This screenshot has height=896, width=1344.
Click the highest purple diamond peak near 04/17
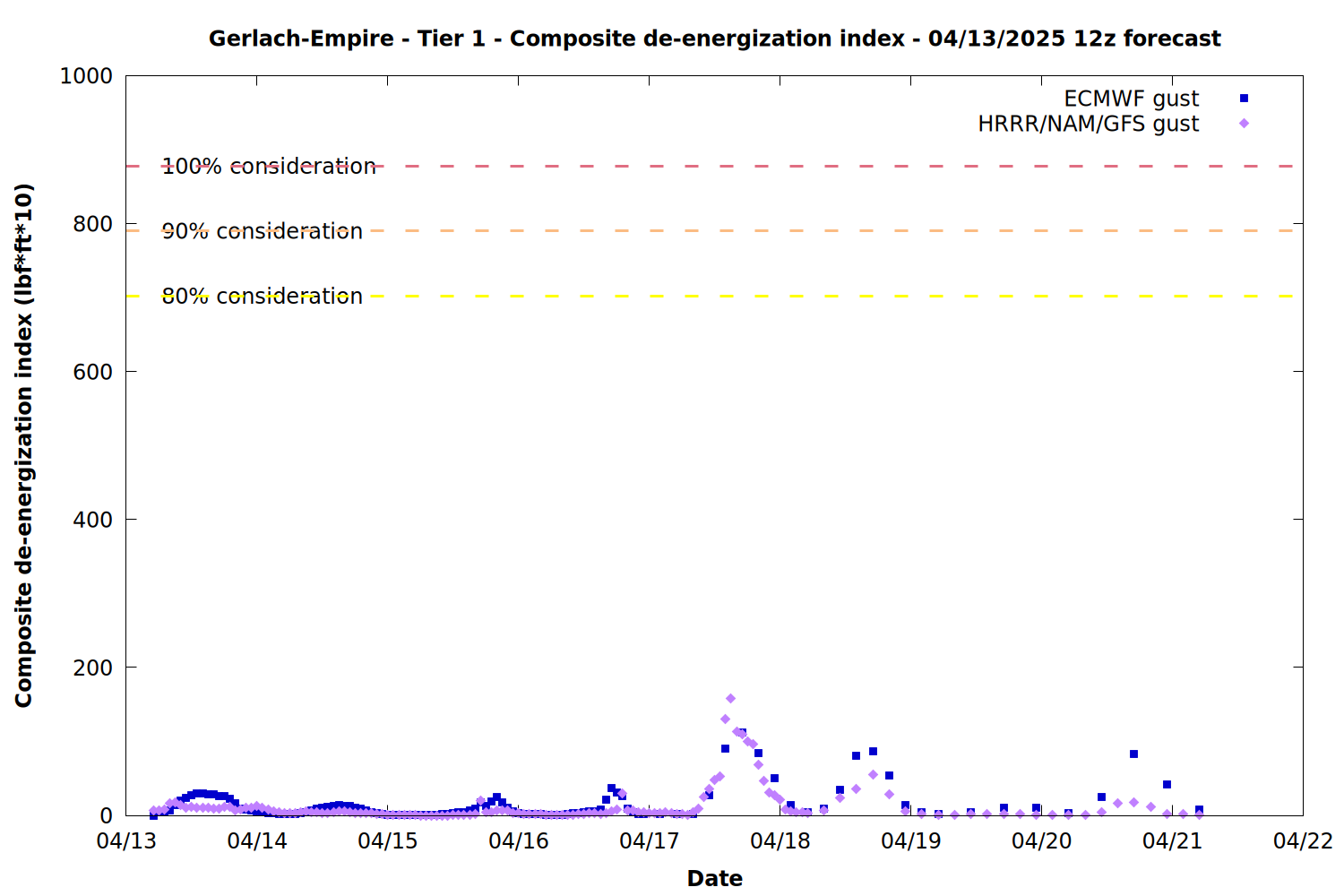coord(730,698)
